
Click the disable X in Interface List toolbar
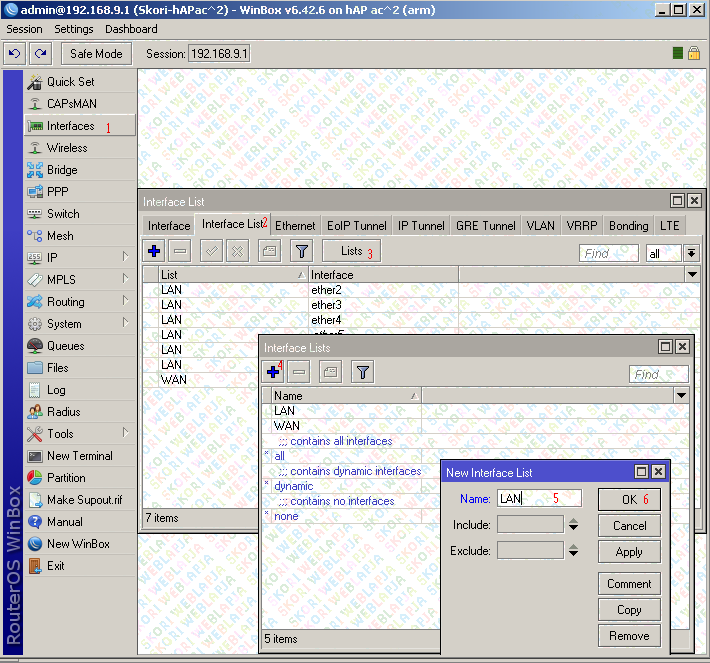click(x=237, y=252)
